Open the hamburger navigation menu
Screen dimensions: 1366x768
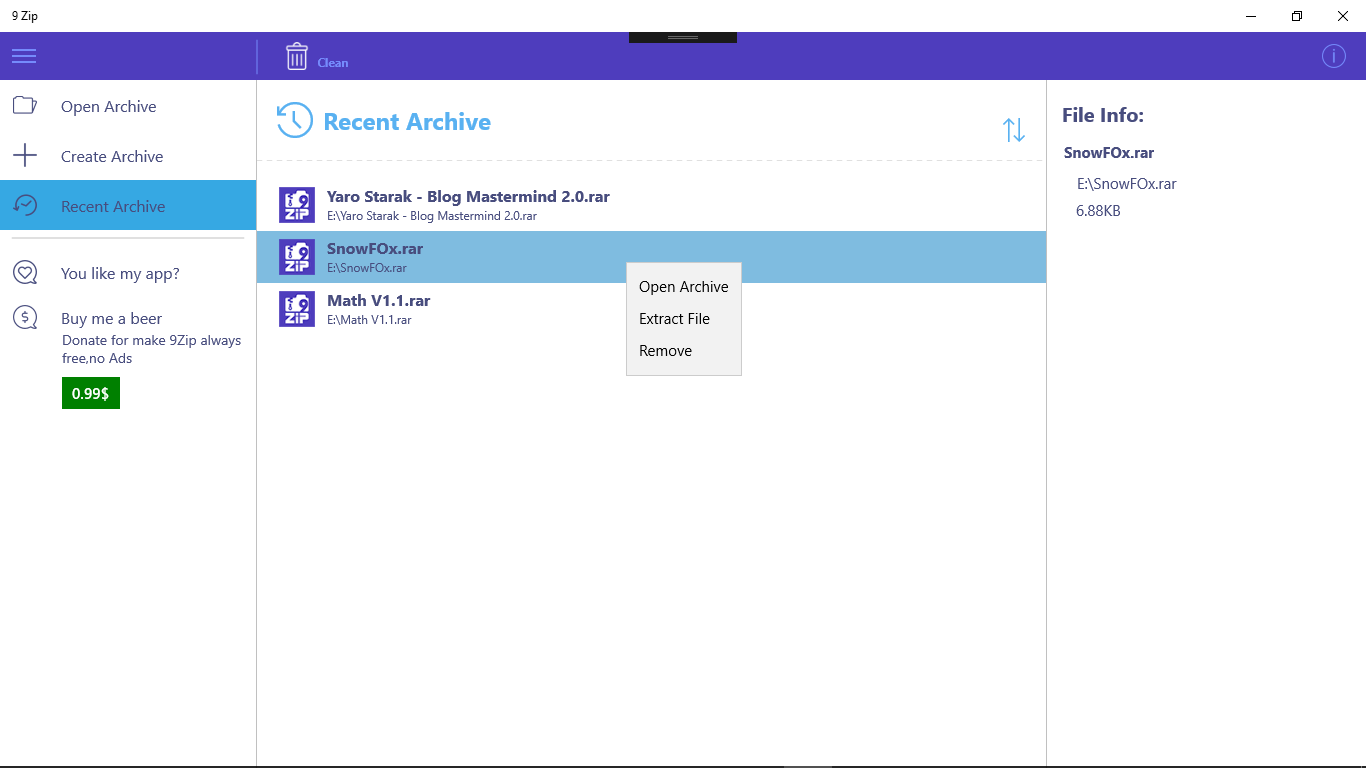point(24,56)
